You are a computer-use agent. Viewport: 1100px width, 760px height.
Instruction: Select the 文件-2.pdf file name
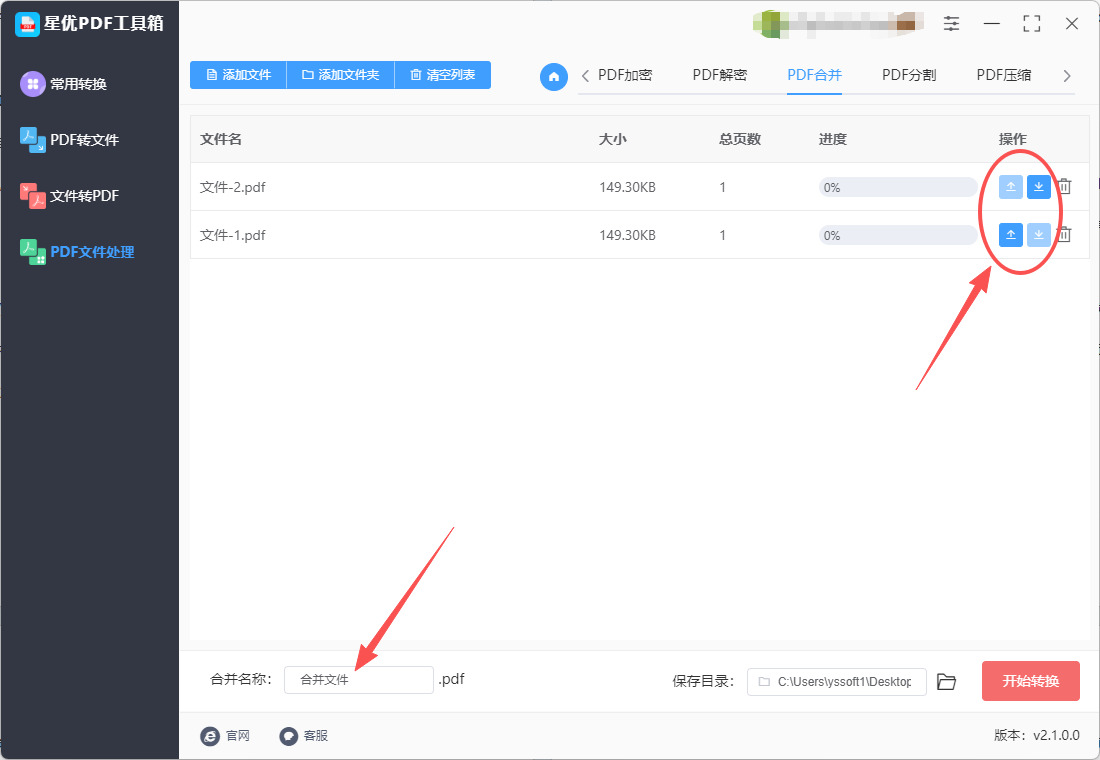[x=233, y=187]
